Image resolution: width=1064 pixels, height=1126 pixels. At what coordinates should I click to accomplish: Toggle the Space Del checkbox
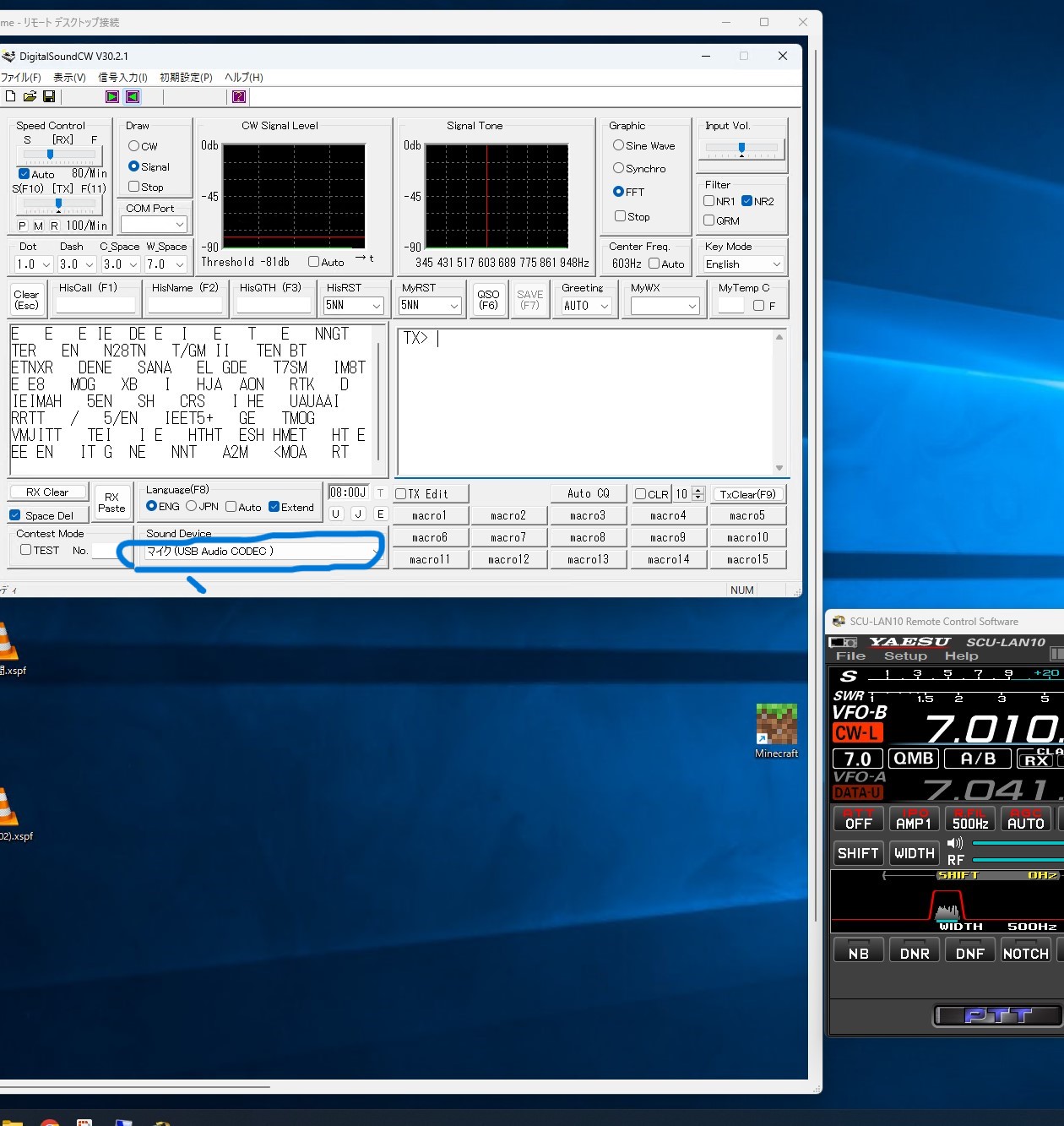pyautogui.click(x=15, y=515)
